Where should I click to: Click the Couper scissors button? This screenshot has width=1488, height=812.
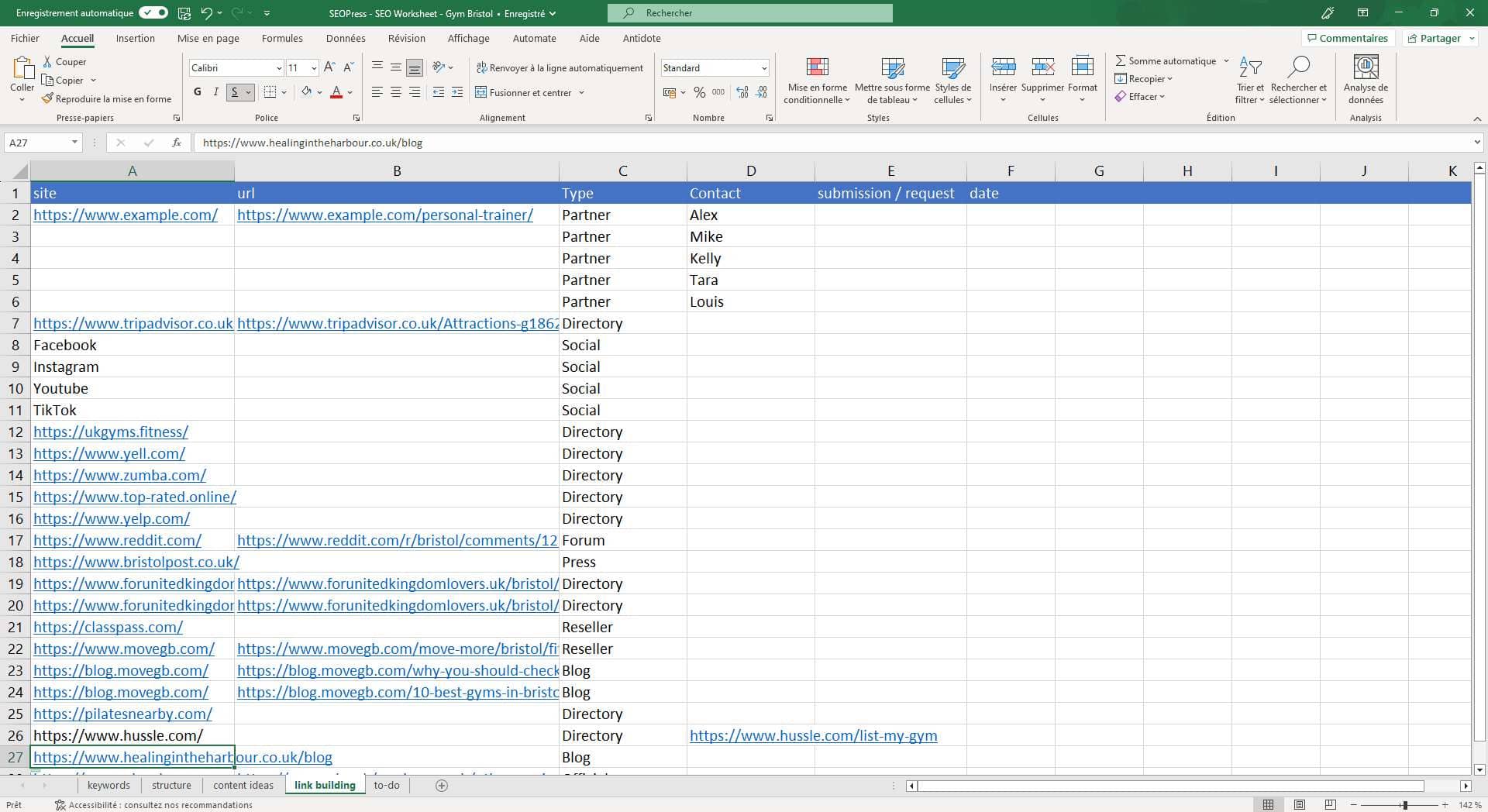pos(64,62)
